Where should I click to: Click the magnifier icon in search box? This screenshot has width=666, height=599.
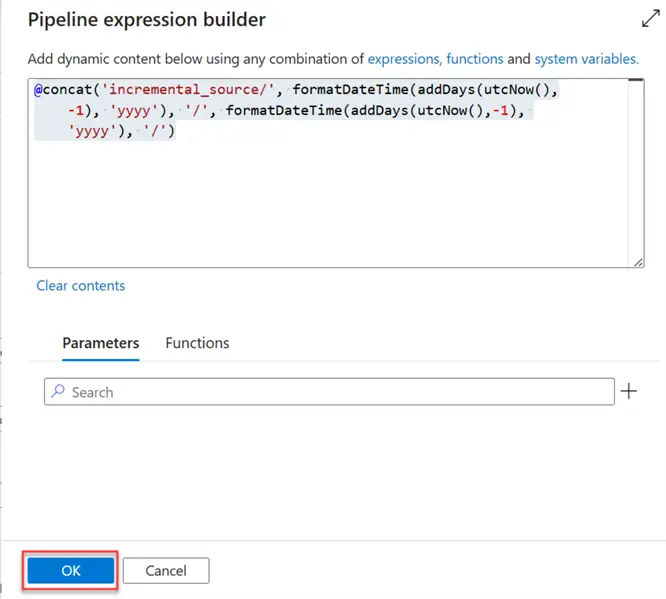(x=58, y=392)
